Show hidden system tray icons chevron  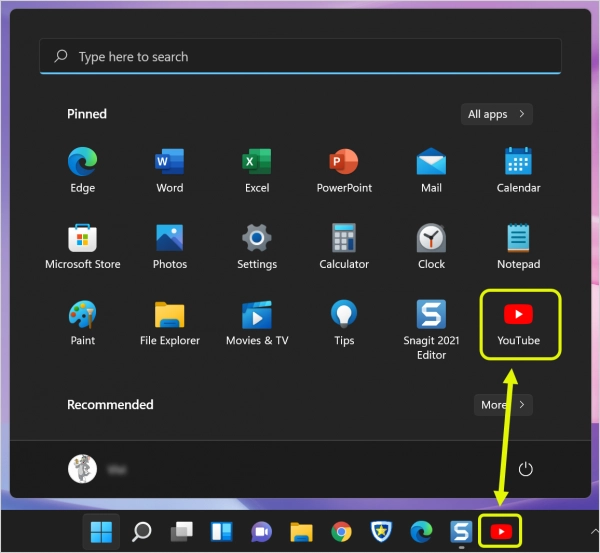pos(594,531)
